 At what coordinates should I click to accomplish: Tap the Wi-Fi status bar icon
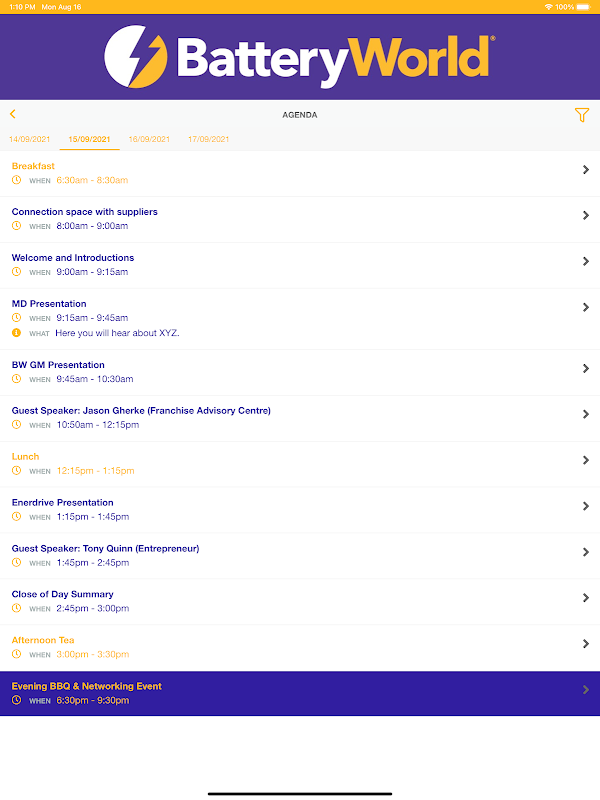548,7
